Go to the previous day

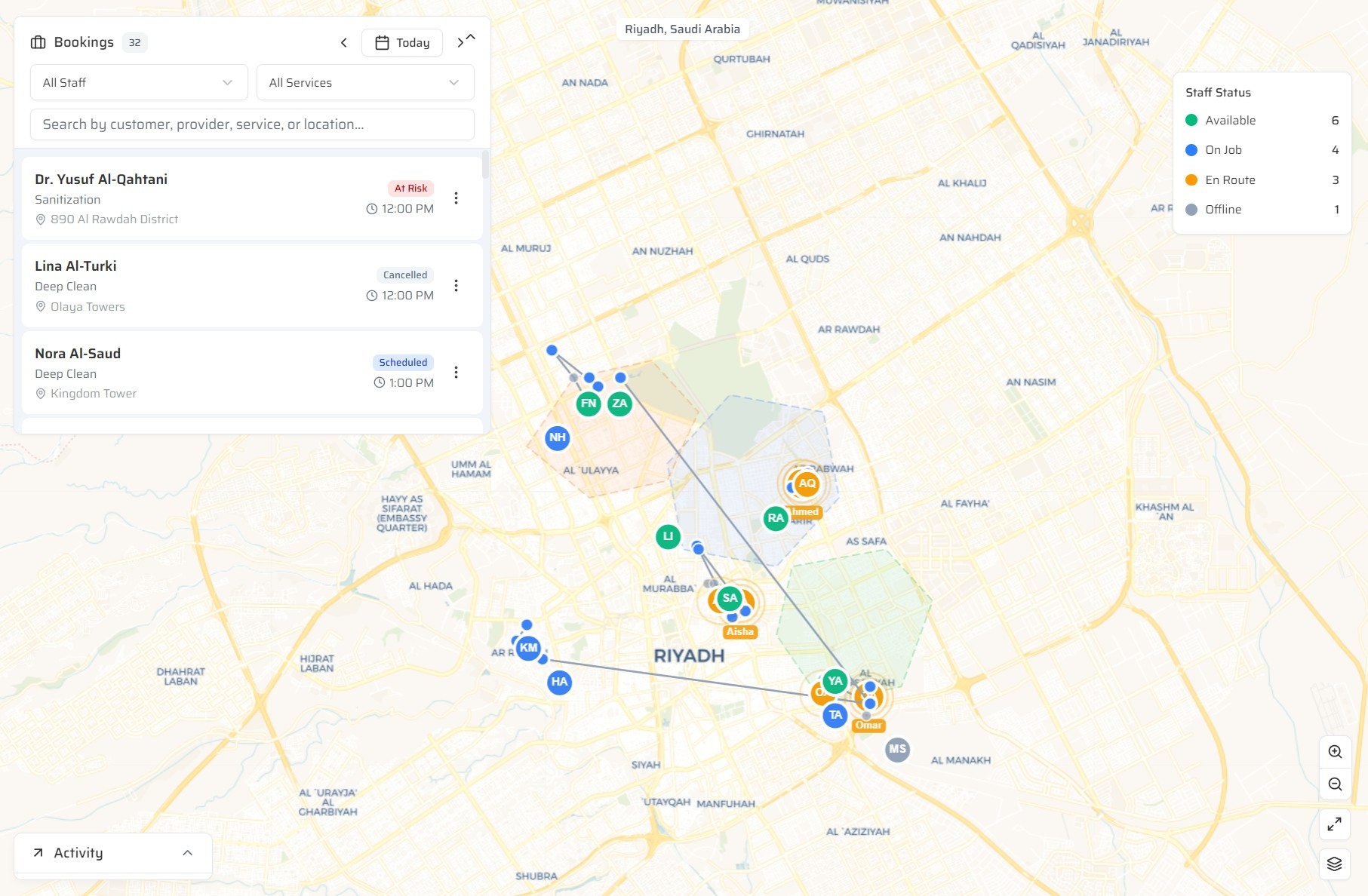[x=344, y=43]
